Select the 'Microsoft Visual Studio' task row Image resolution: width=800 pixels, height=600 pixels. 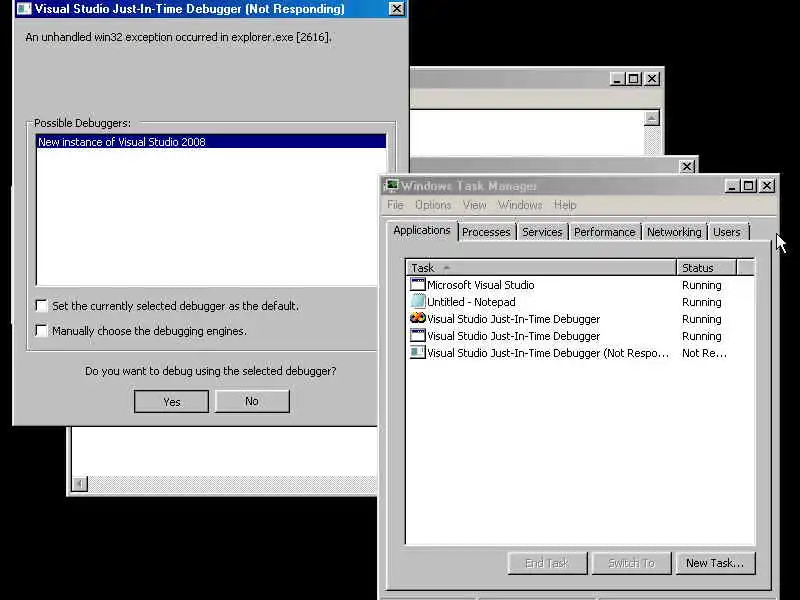(581, 285)
